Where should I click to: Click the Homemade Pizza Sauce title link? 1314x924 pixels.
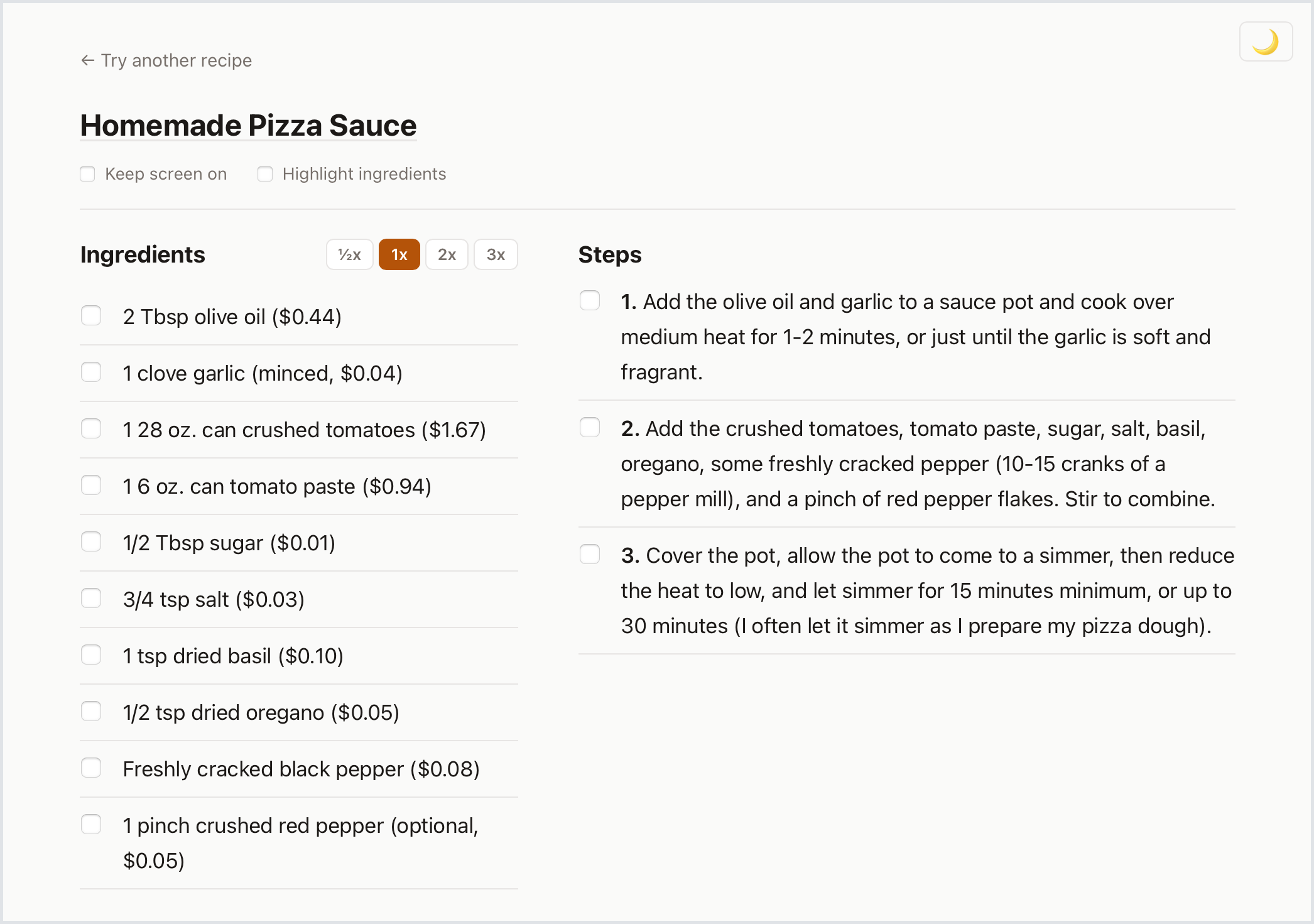248,126
